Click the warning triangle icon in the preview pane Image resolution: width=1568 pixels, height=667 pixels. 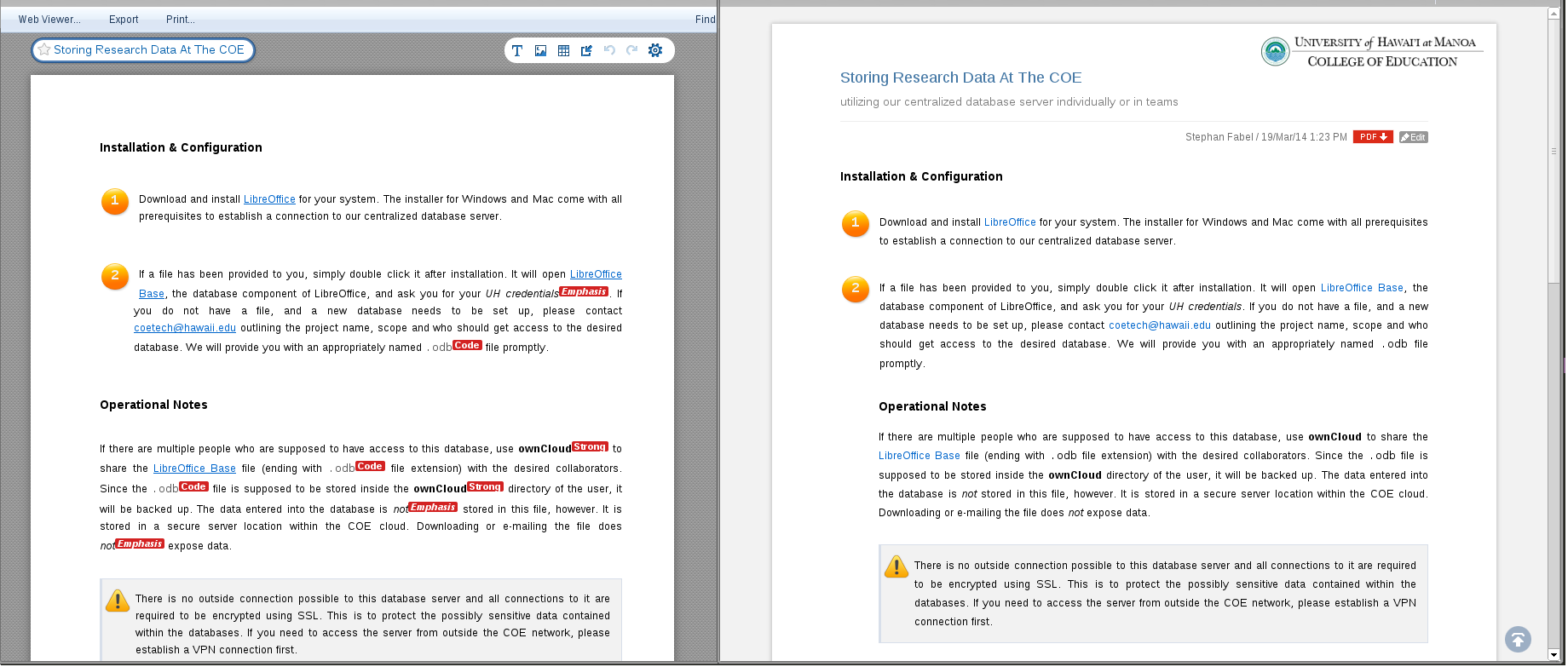896,566
